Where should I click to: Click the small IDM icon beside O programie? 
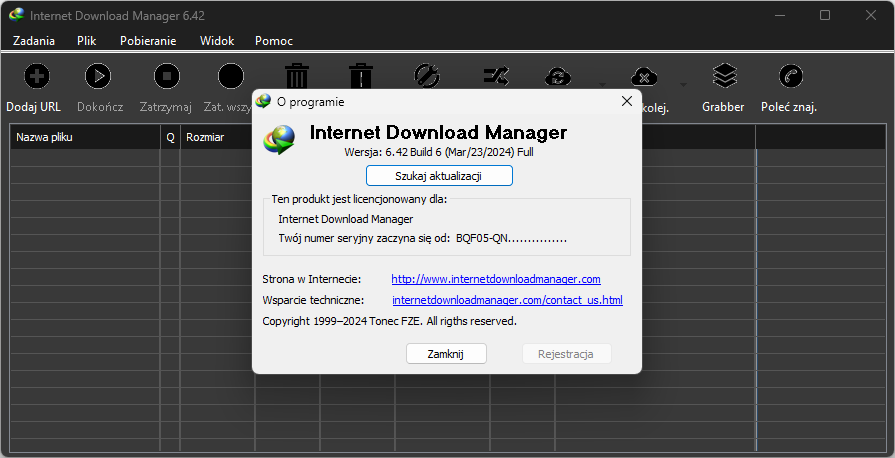(x=263, y=102)
